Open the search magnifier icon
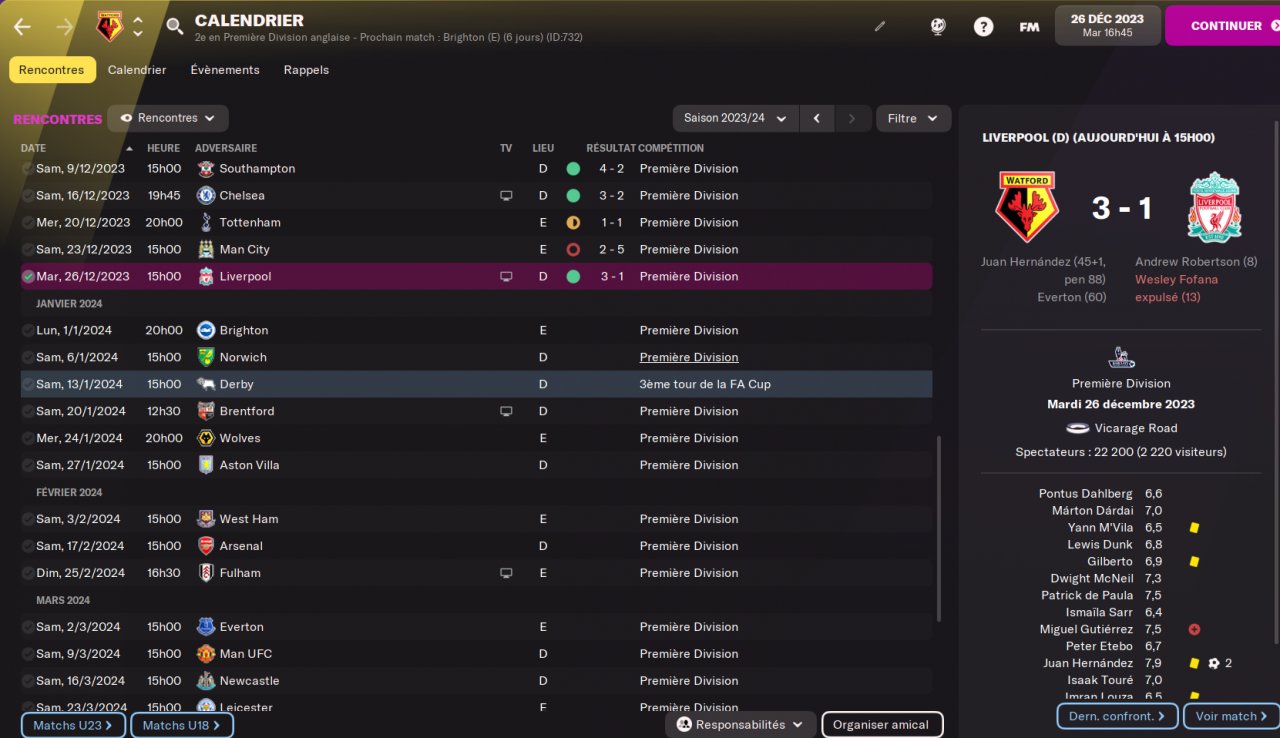 [x=175, y=27]
